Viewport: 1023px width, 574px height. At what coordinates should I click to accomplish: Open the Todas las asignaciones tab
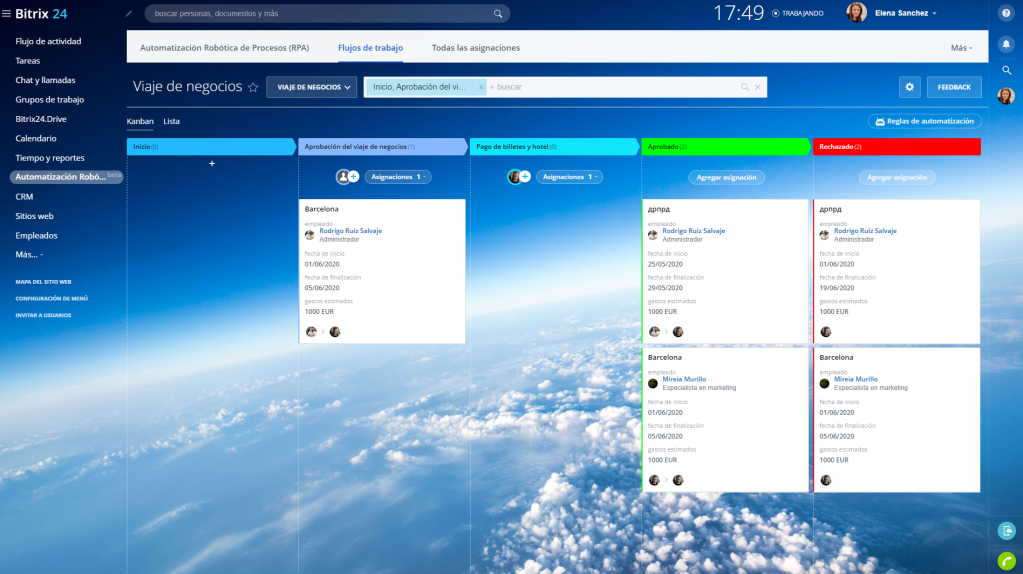click(475, 48)
